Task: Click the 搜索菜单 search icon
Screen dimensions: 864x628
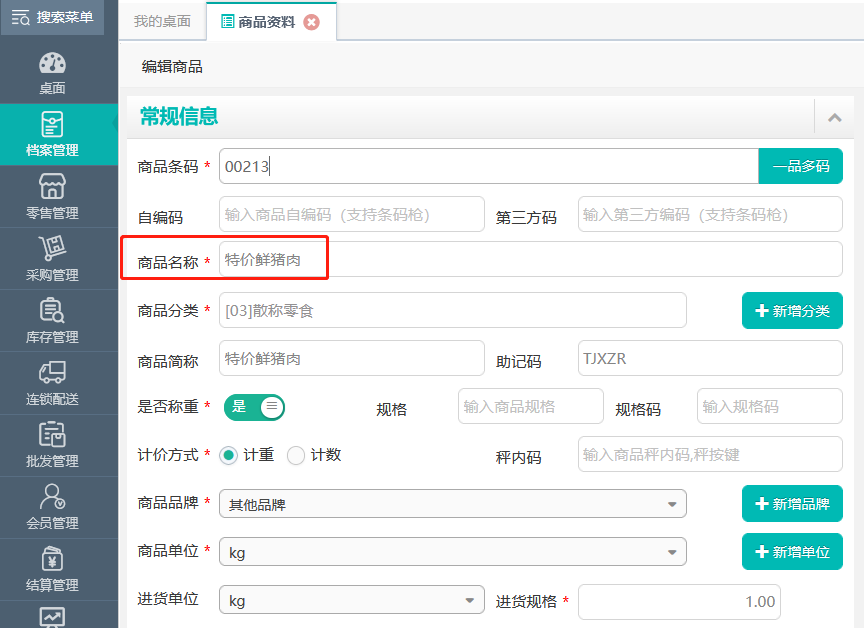Action: pyautogui.click(x=21, y=18)
